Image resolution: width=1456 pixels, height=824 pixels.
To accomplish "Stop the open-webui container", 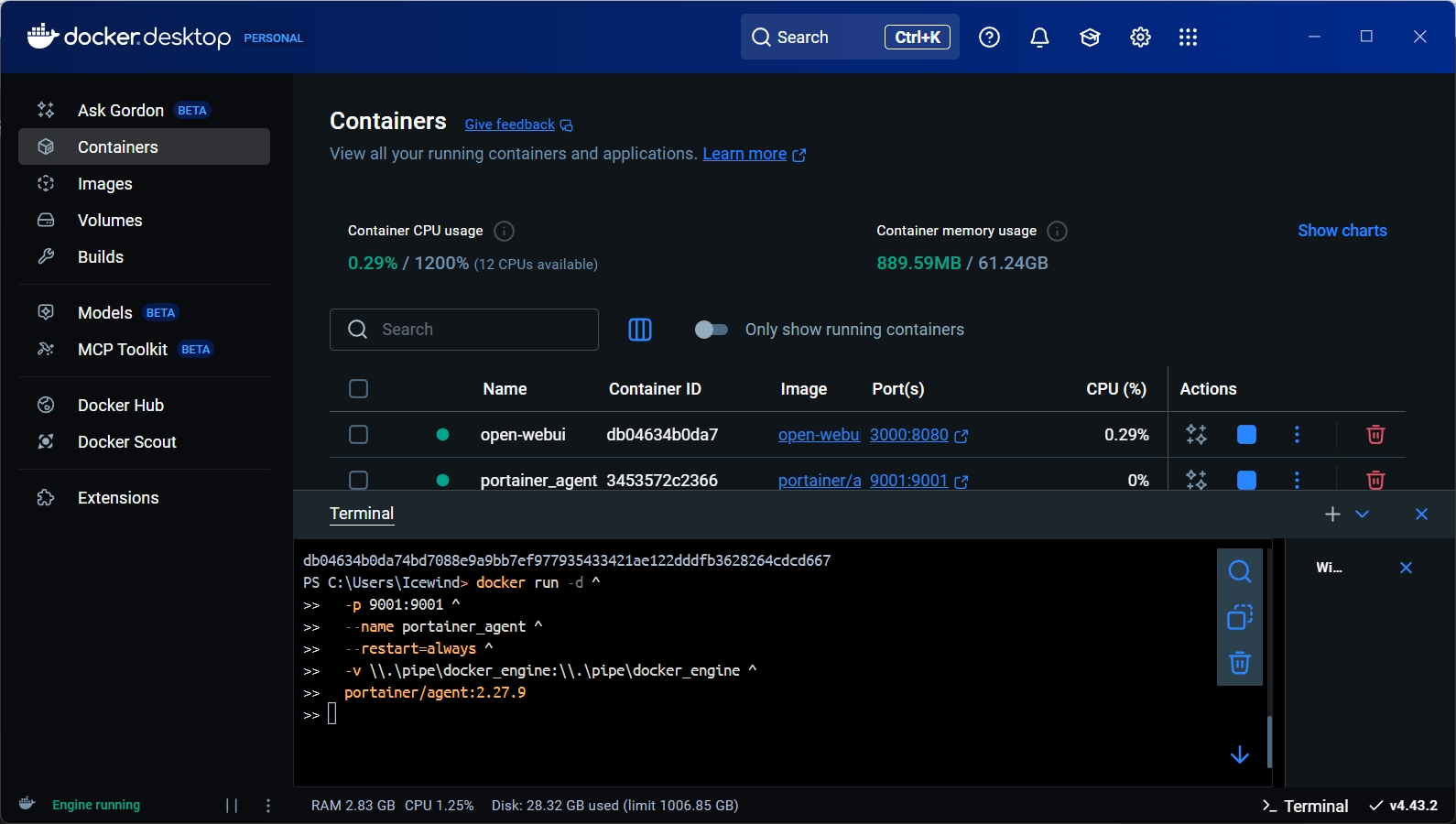I will click(x=1246, y=435).
